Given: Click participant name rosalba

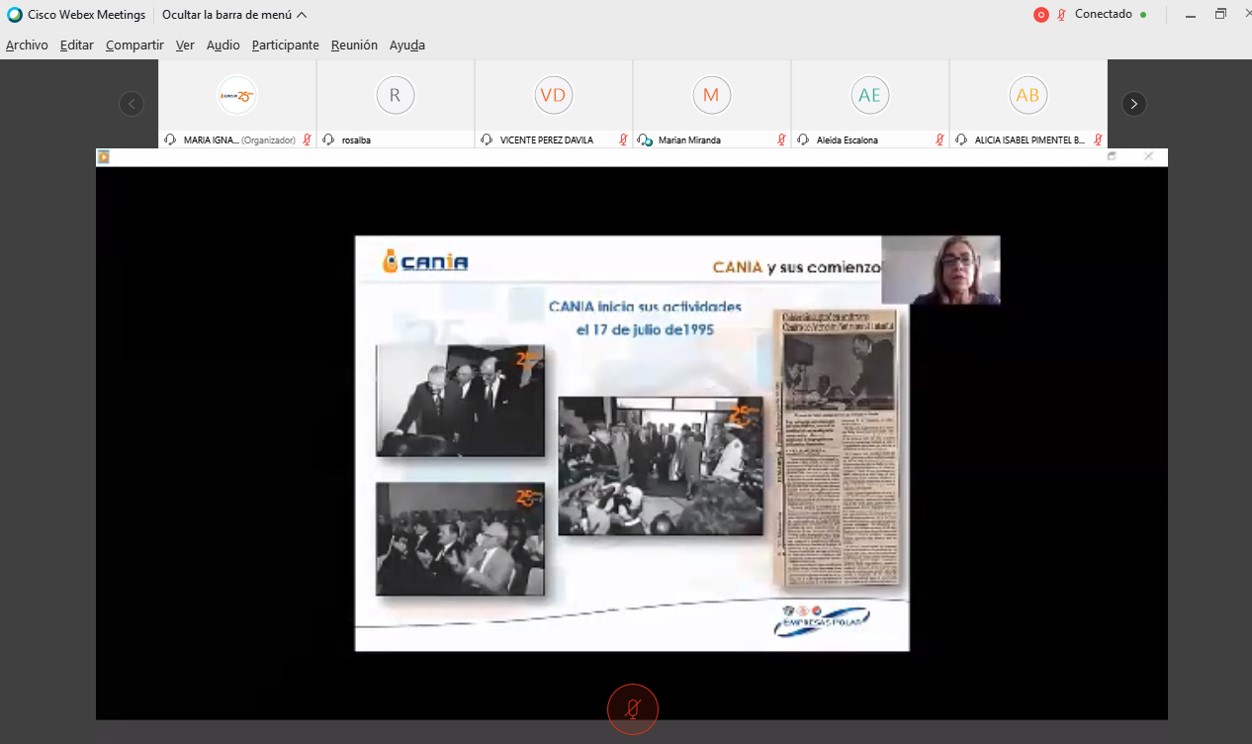Looking at the screenshot, I should 356,140.
